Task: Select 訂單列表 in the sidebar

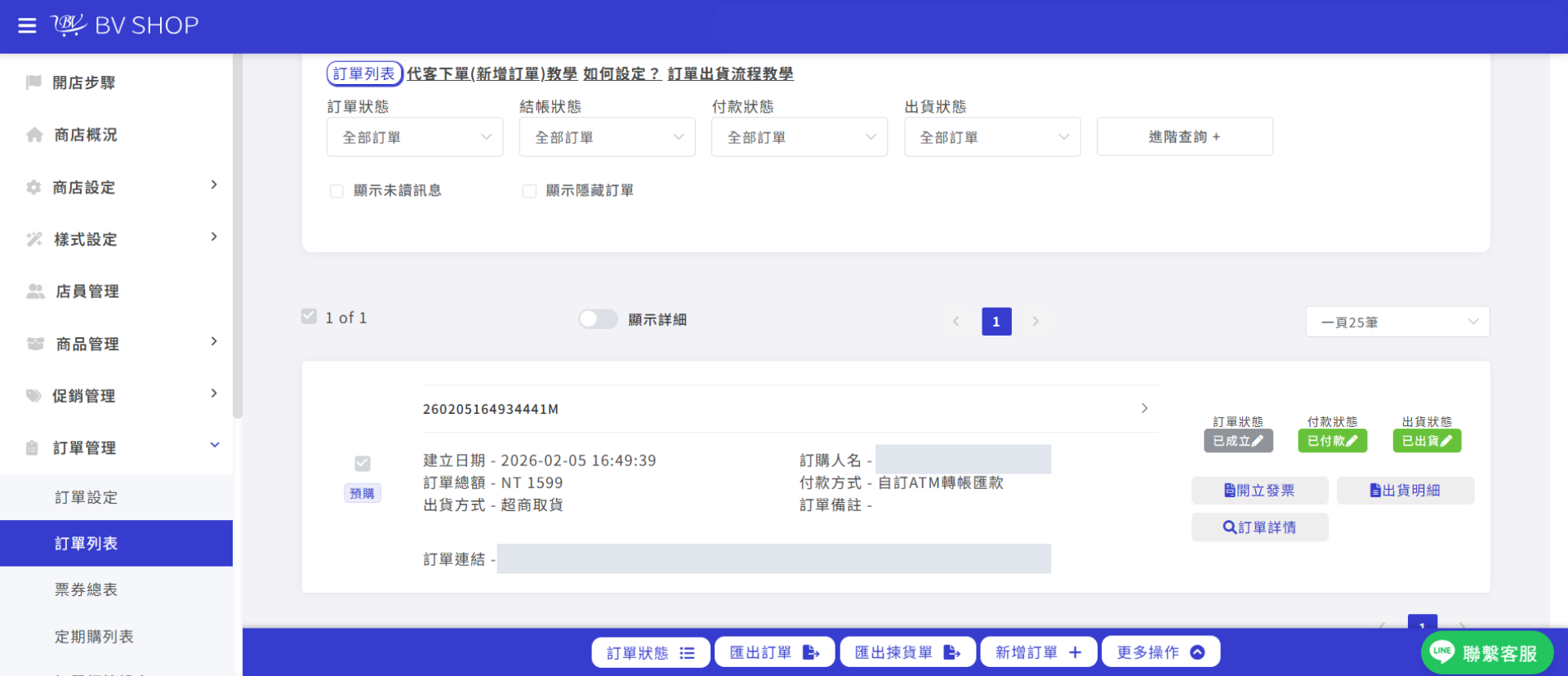Action: point(117,544)
